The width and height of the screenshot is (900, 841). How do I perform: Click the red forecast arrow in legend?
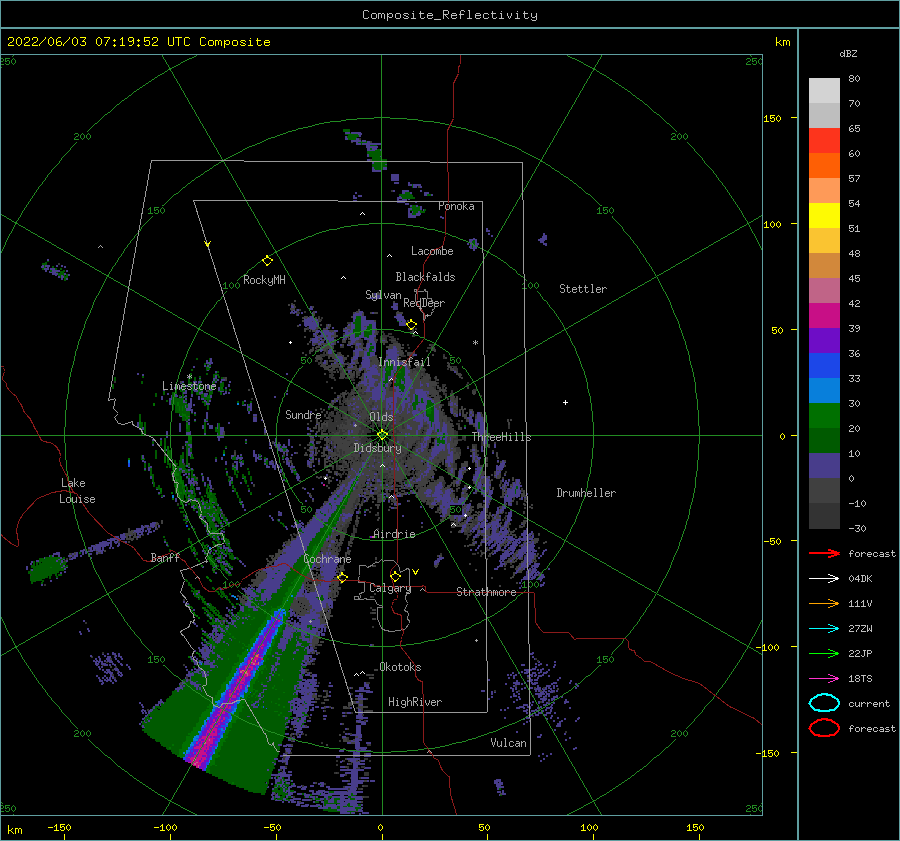pos(824,553)
